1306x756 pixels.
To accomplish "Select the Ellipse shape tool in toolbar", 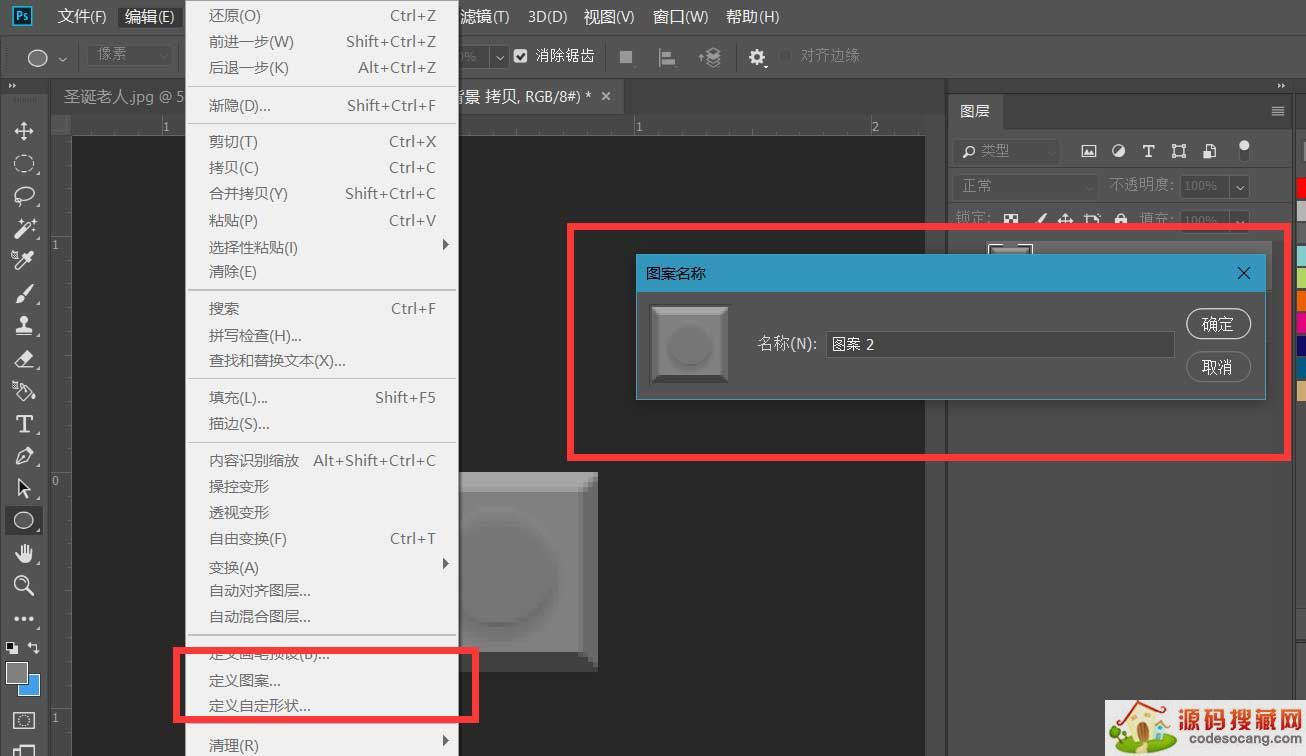I will 24,520.
